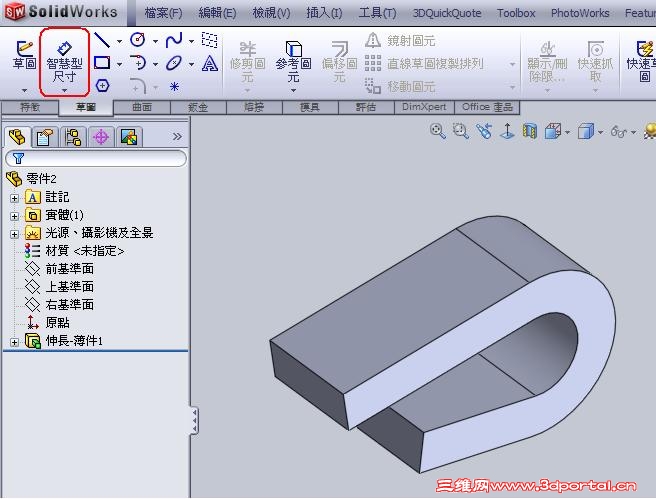Expand the 光源、攝影機及全景 node

click(15, 234)
